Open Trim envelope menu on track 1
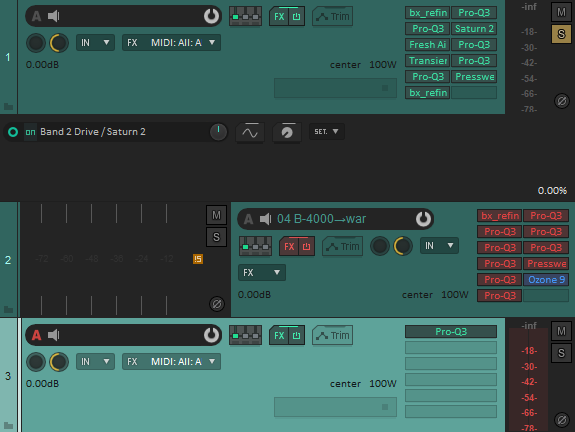The height and width of the screenshot is (432, 575). click(333, 17)
